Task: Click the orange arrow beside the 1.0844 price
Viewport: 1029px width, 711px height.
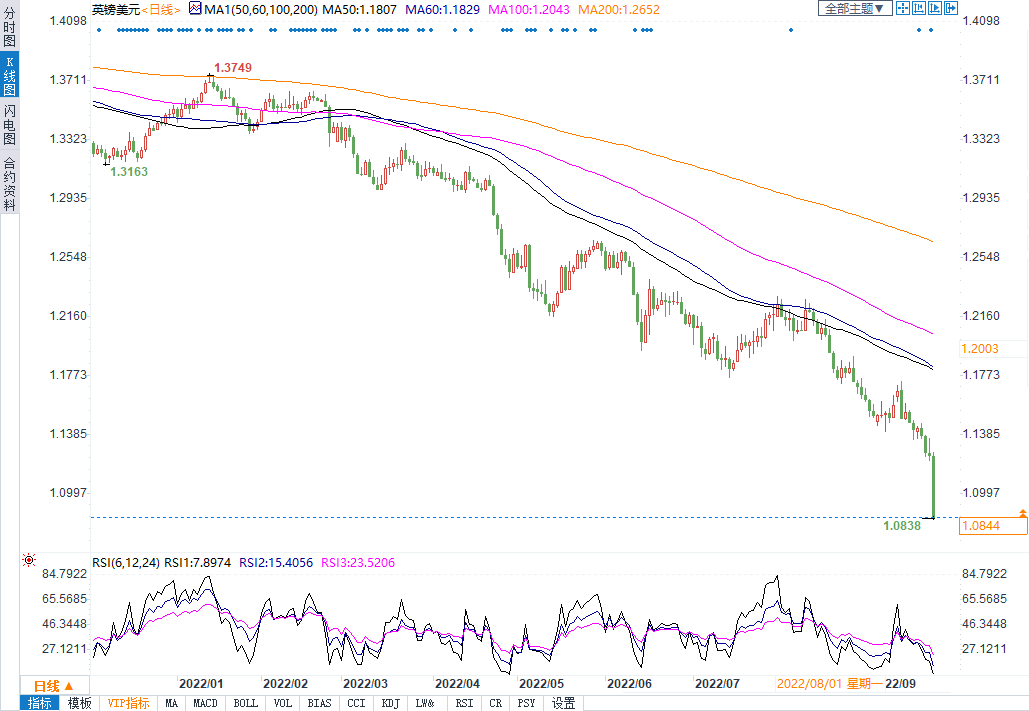Action: tap(1022, 512)
